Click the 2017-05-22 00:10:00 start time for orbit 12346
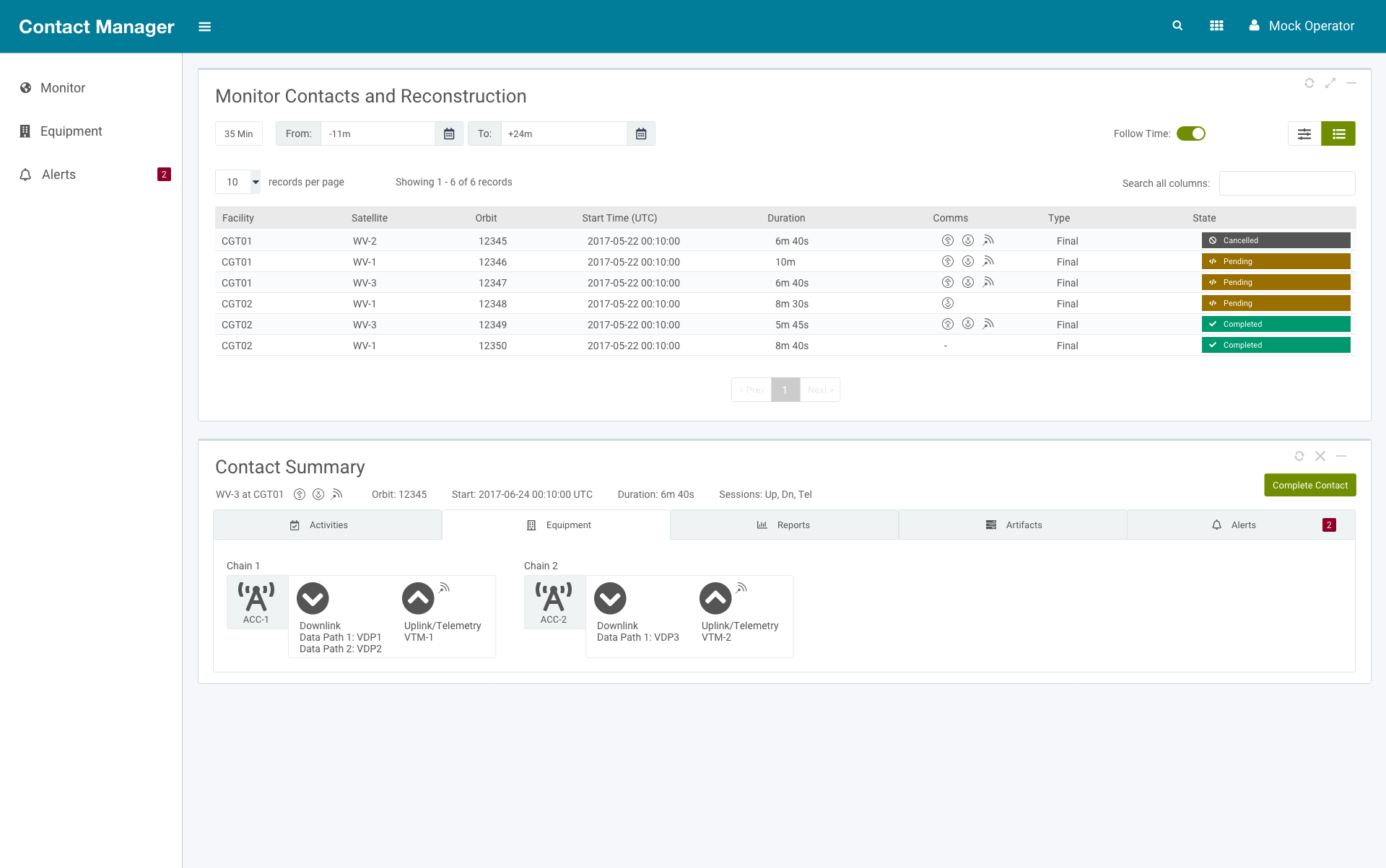The height and width of the screenshot is (868, 1386). tap(634, 262)
